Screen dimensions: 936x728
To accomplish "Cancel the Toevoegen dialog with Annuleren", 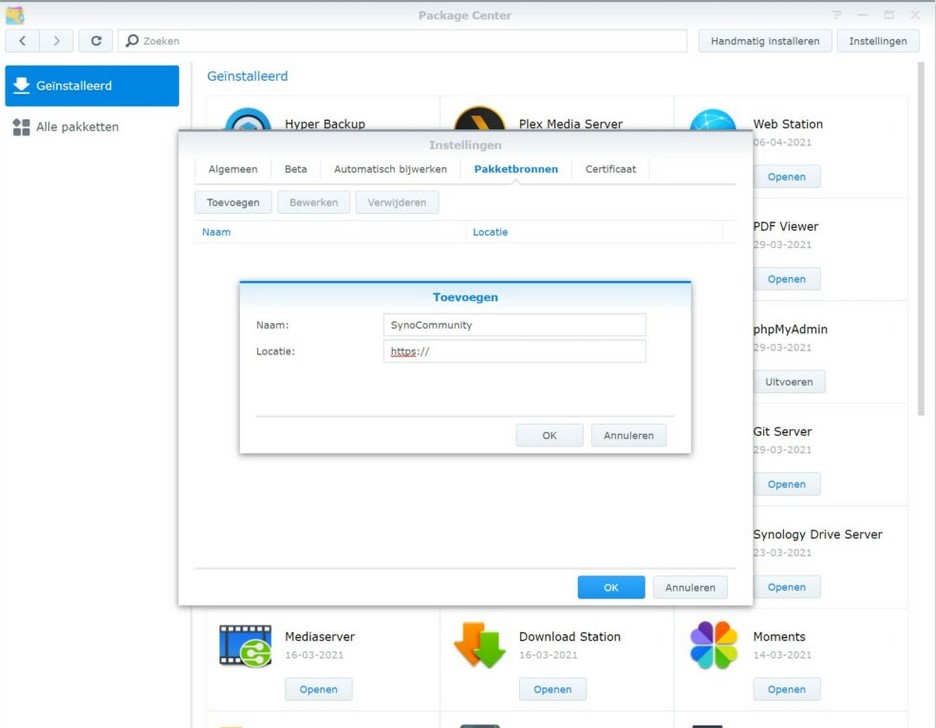I will 628,435.
